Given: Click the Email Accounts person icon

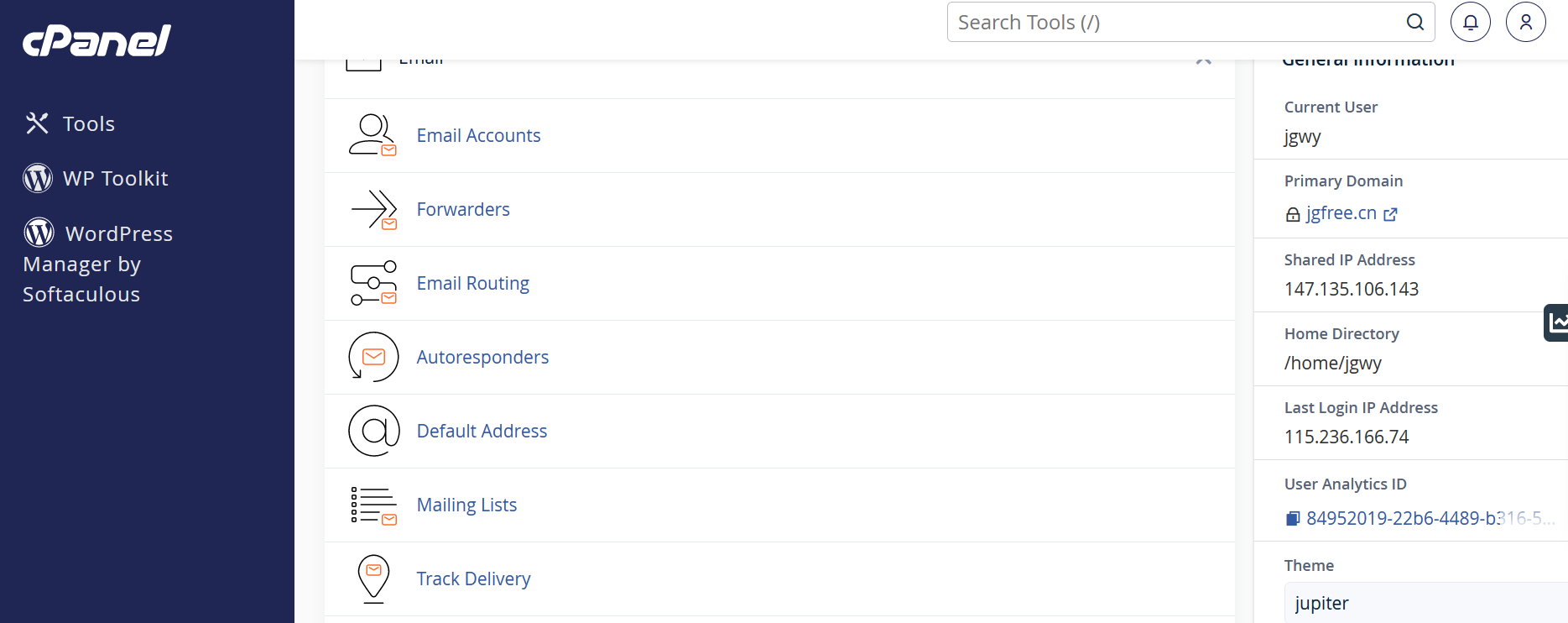Looking at the screenshot, I should pos(373,135).
